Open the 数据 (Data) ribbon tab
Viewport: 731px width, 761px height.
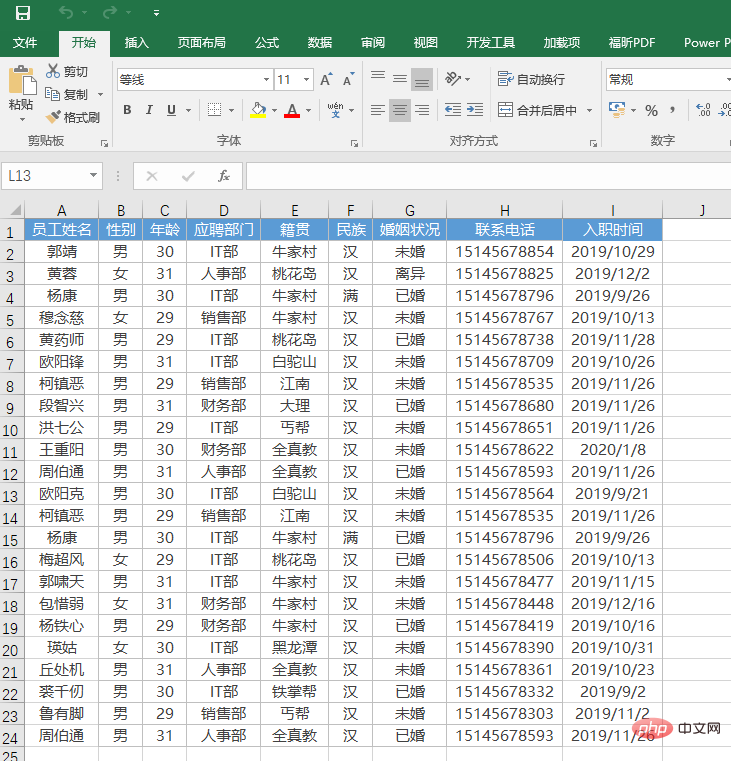pos(320,42)
